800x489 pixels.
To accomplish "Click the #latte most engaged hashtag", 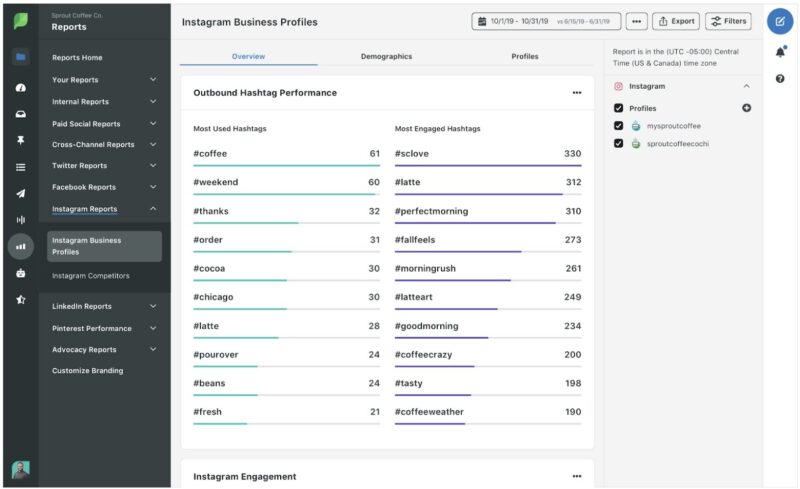I will coord(408,182).
